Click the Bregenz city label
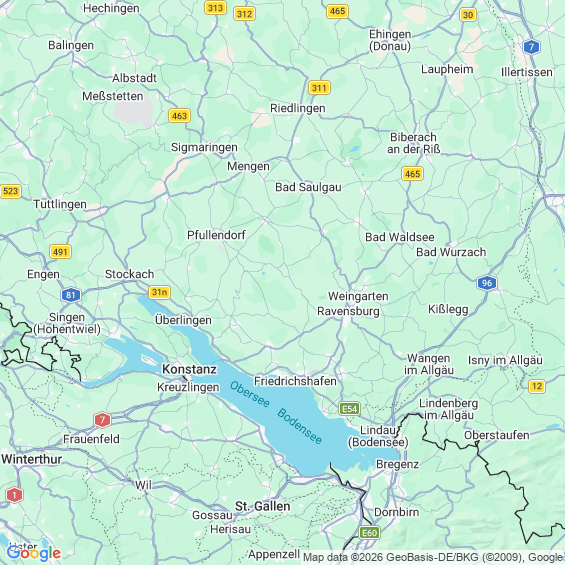The width and height of the screenshot is (565, 565). point(397,464)
